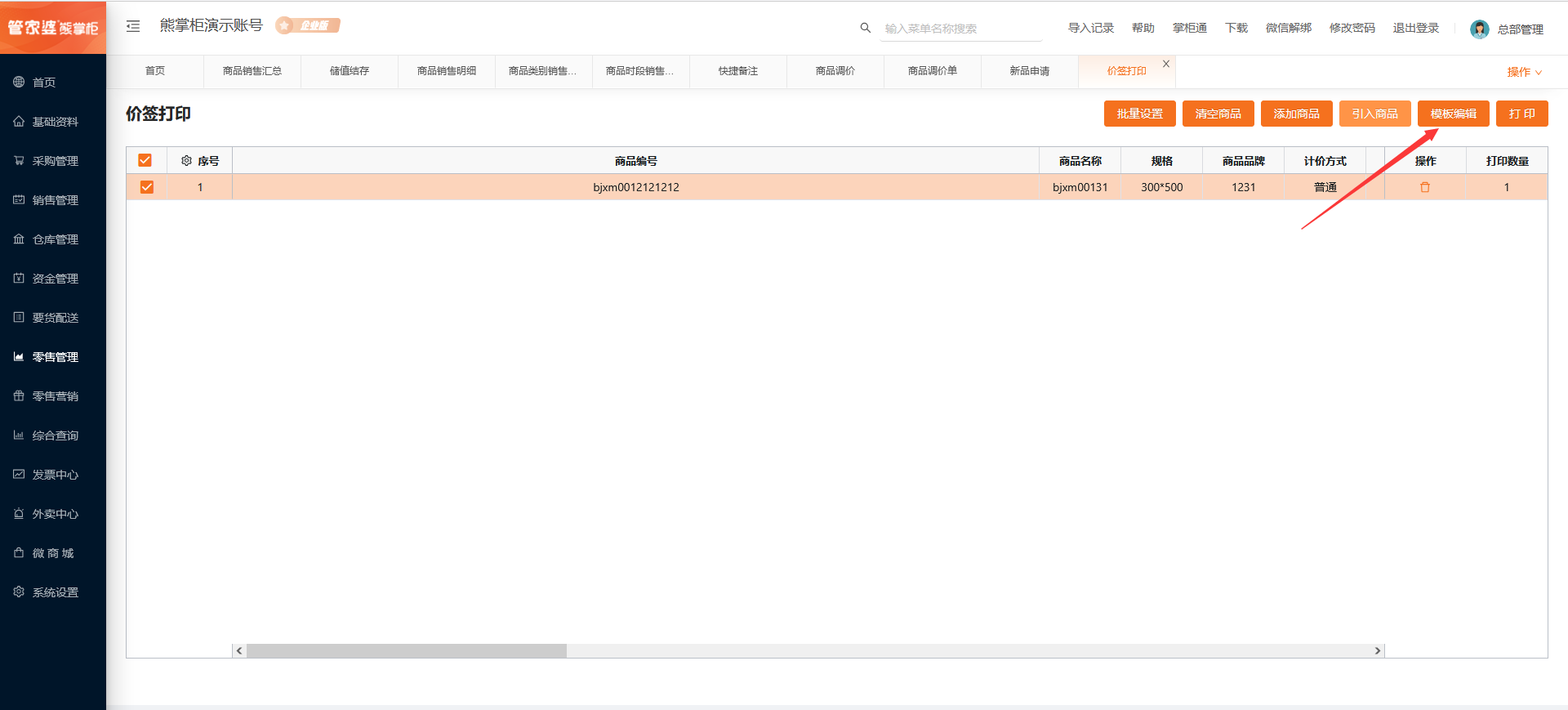Open 采购管理 in the sidebar
This screenshot has width=1568, height=710.
click(x=53, y=161)
